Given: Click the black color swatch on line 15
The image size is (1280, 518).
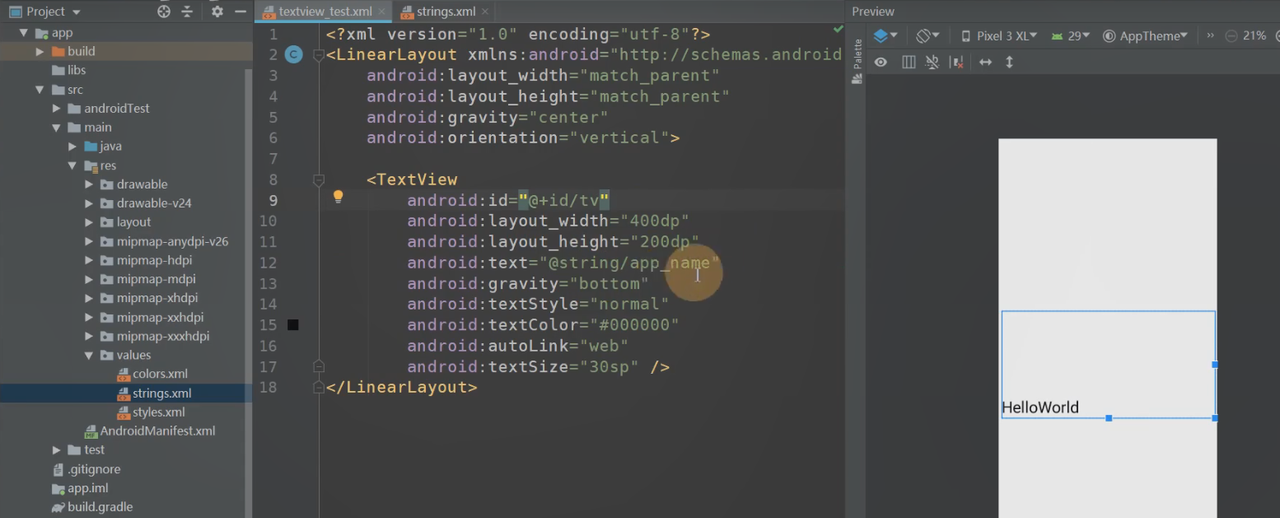Looking at the screenshot, I should (293, 325).
